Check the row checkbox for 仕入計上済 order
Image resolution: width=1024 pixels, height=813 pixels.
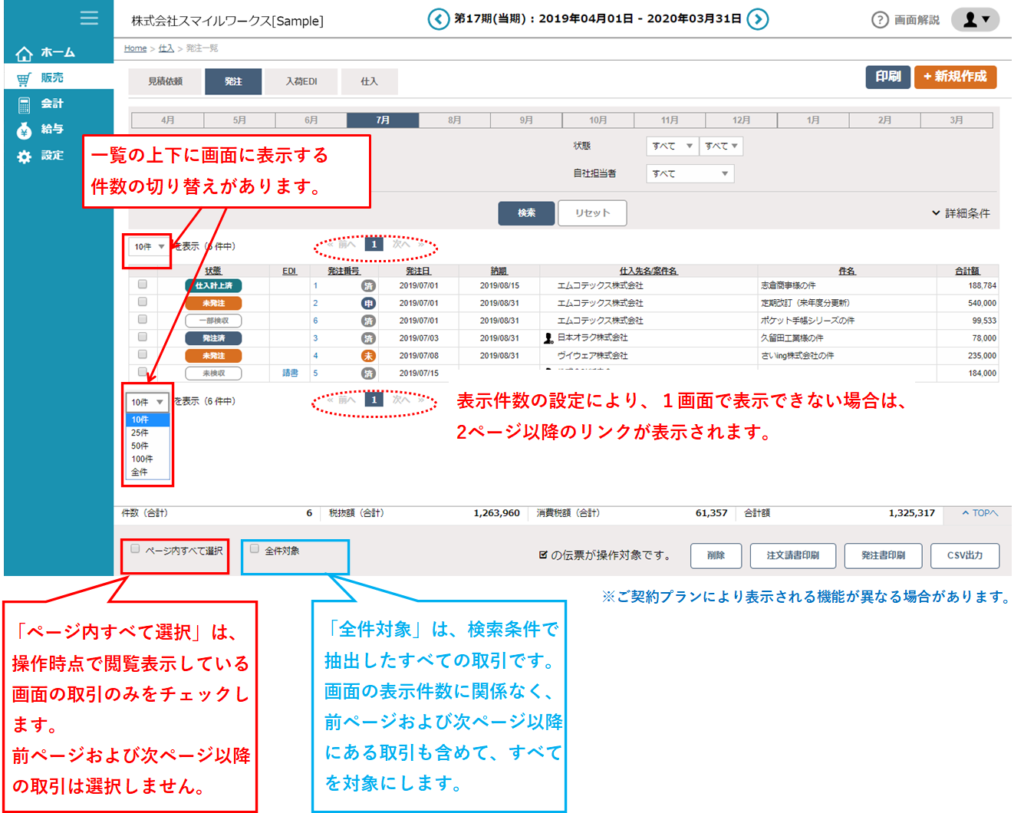click(142, 285)
